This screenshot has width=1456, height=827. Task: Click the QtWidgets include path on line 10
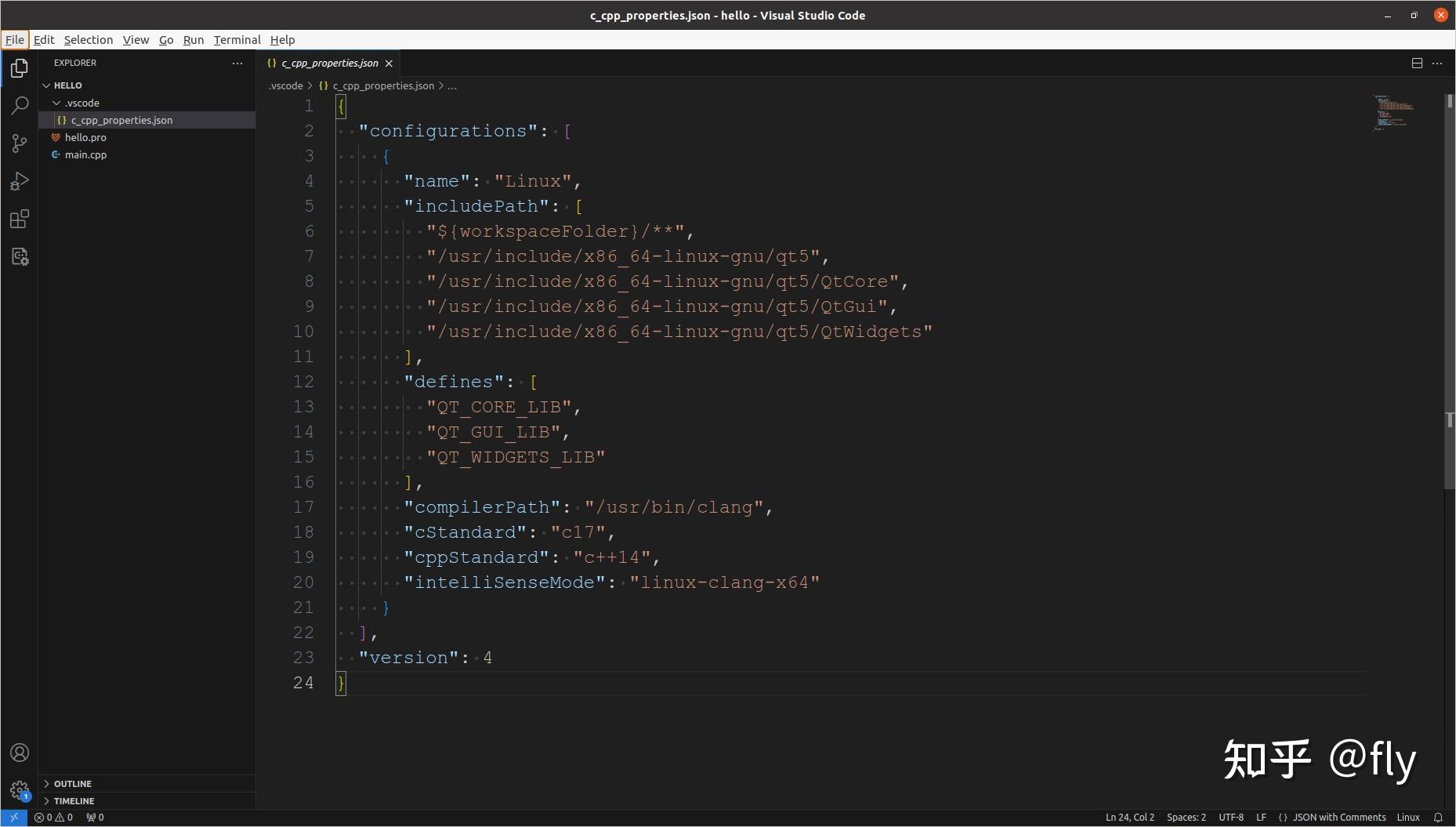(x=679, y=332)
